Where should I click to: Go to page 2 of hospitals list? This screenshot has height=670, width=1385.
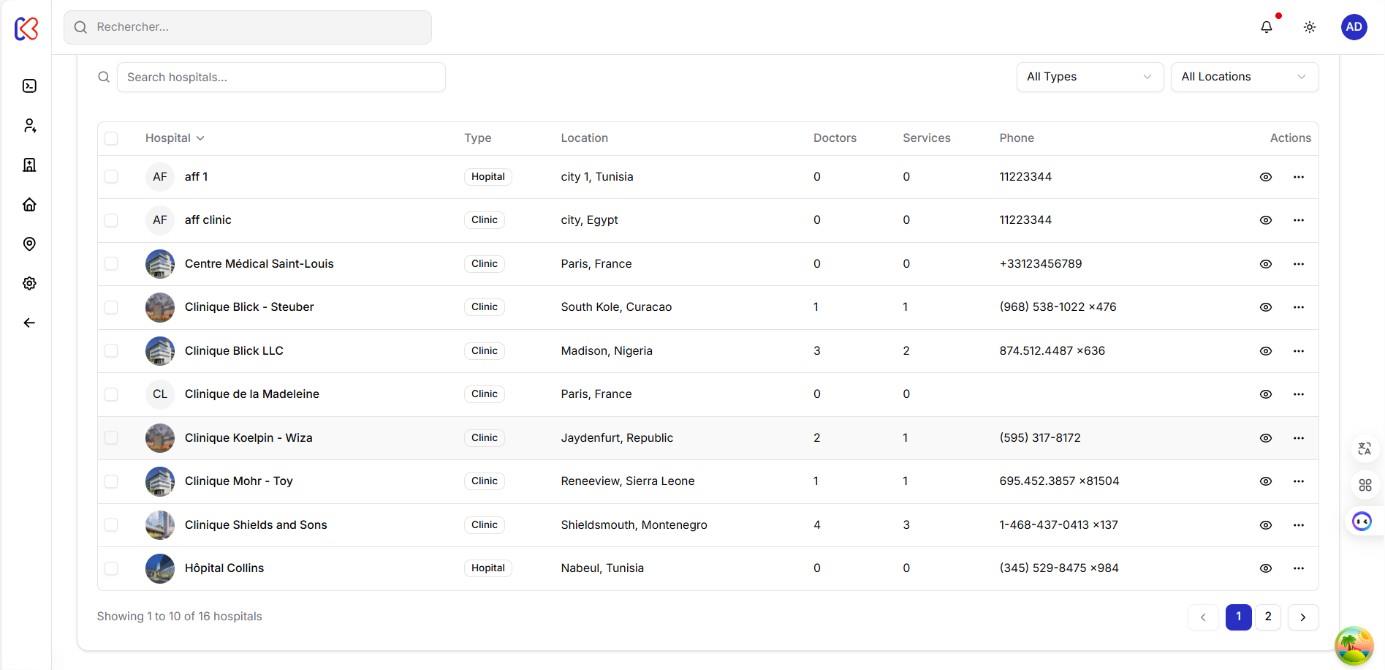tap(1267, 617)
